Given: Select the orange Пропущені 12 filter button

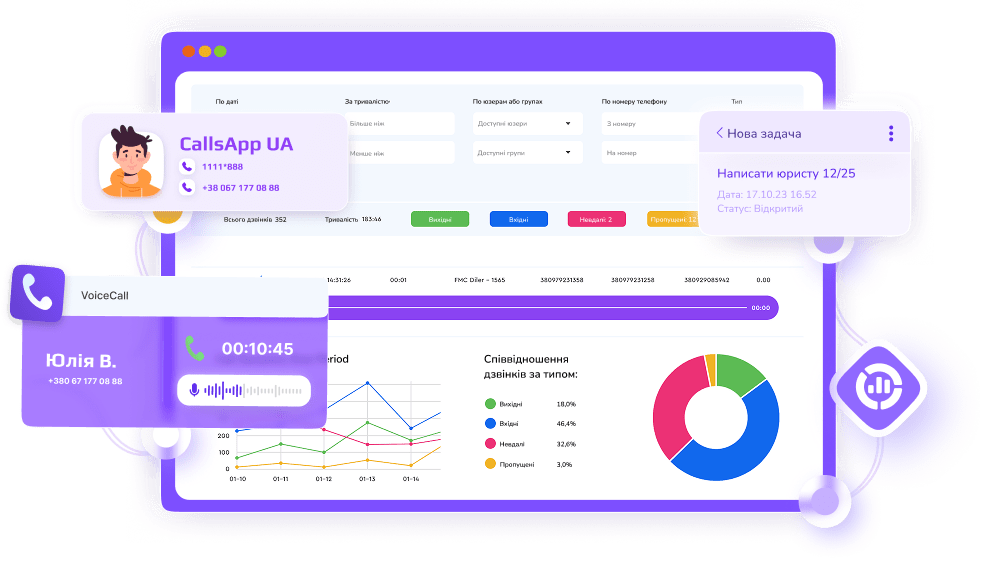Looking at the screenshot, I should (x=672, y=219).
